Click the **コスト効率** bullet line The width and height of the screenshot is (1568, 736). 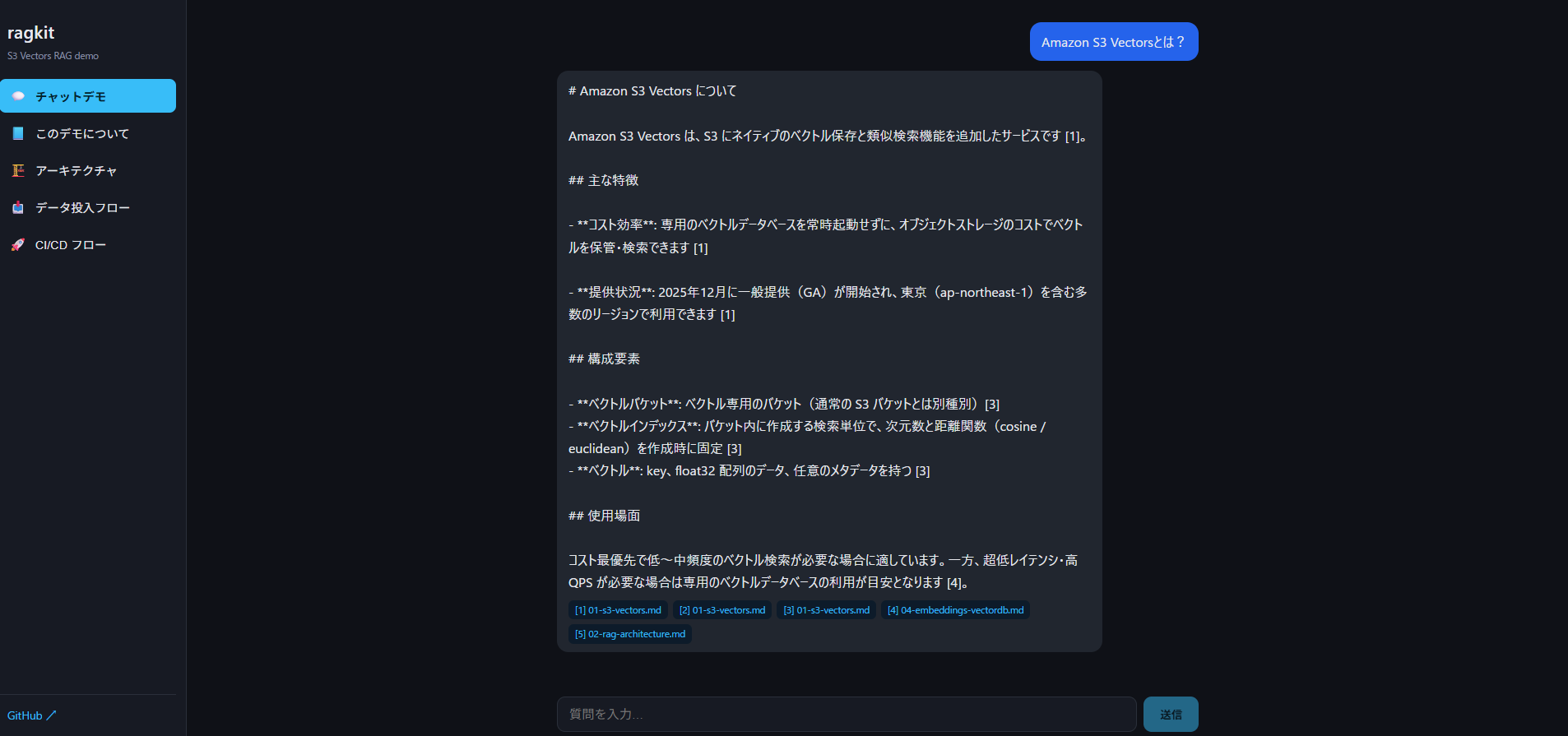point(826,236)
